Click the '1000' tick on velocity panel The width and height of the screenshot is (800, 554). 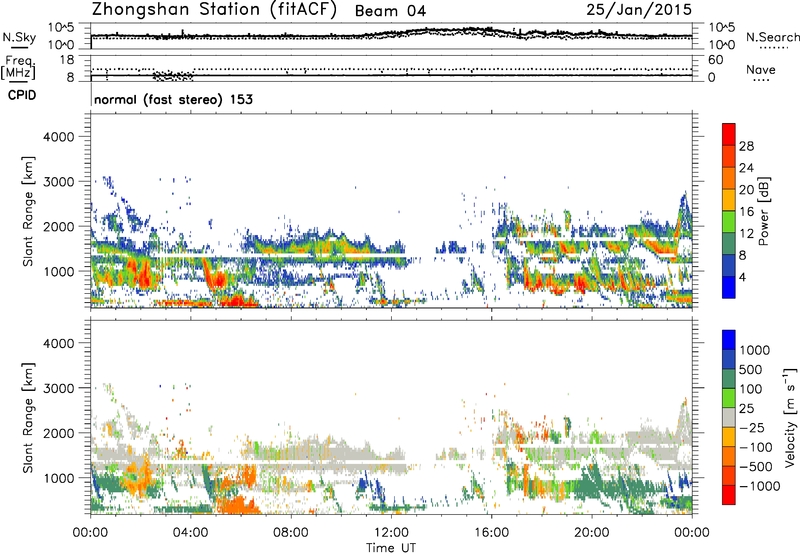point(58,478)
